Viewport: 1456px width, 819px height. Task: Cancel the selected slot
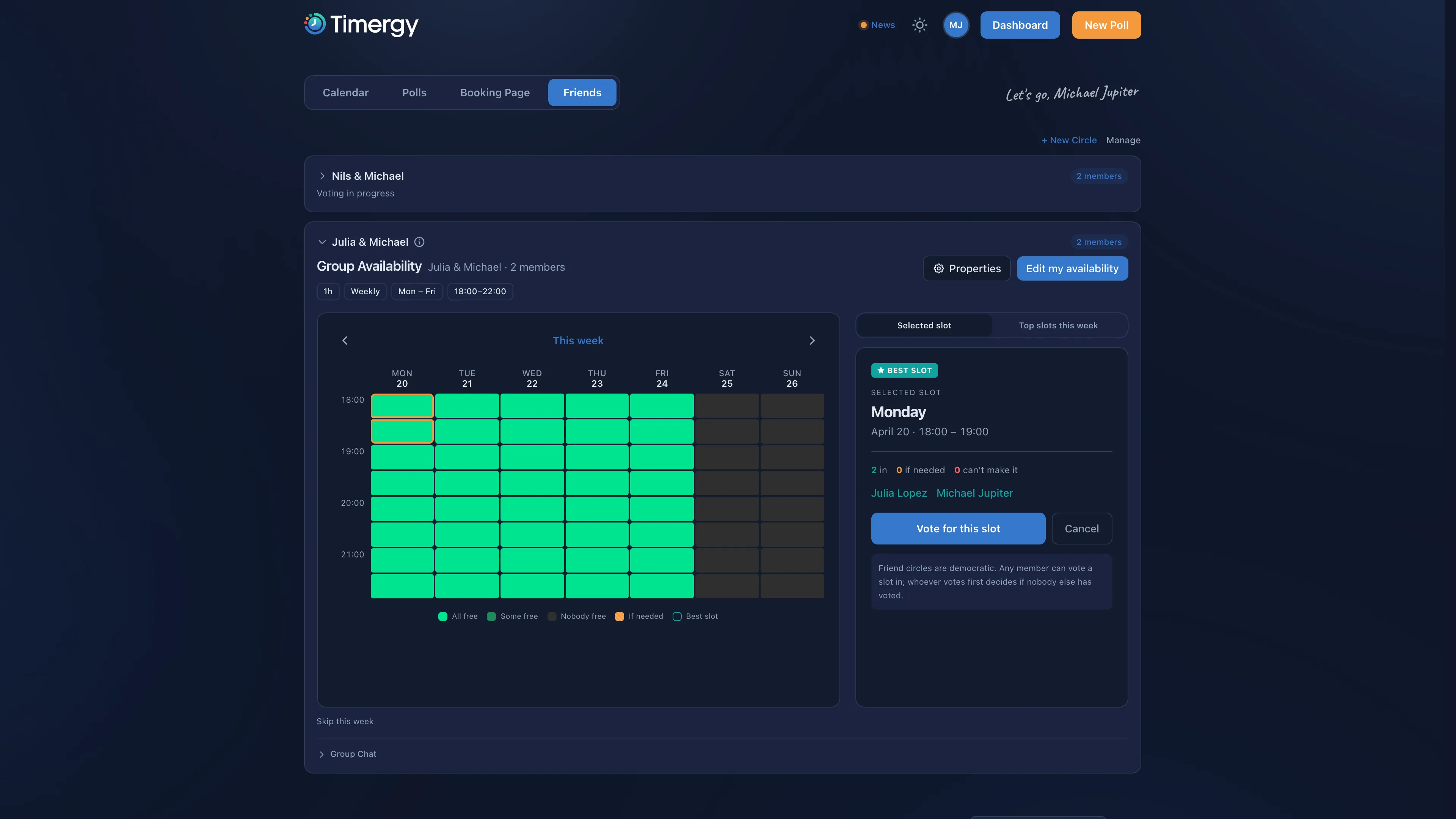tap(1082, 529)
